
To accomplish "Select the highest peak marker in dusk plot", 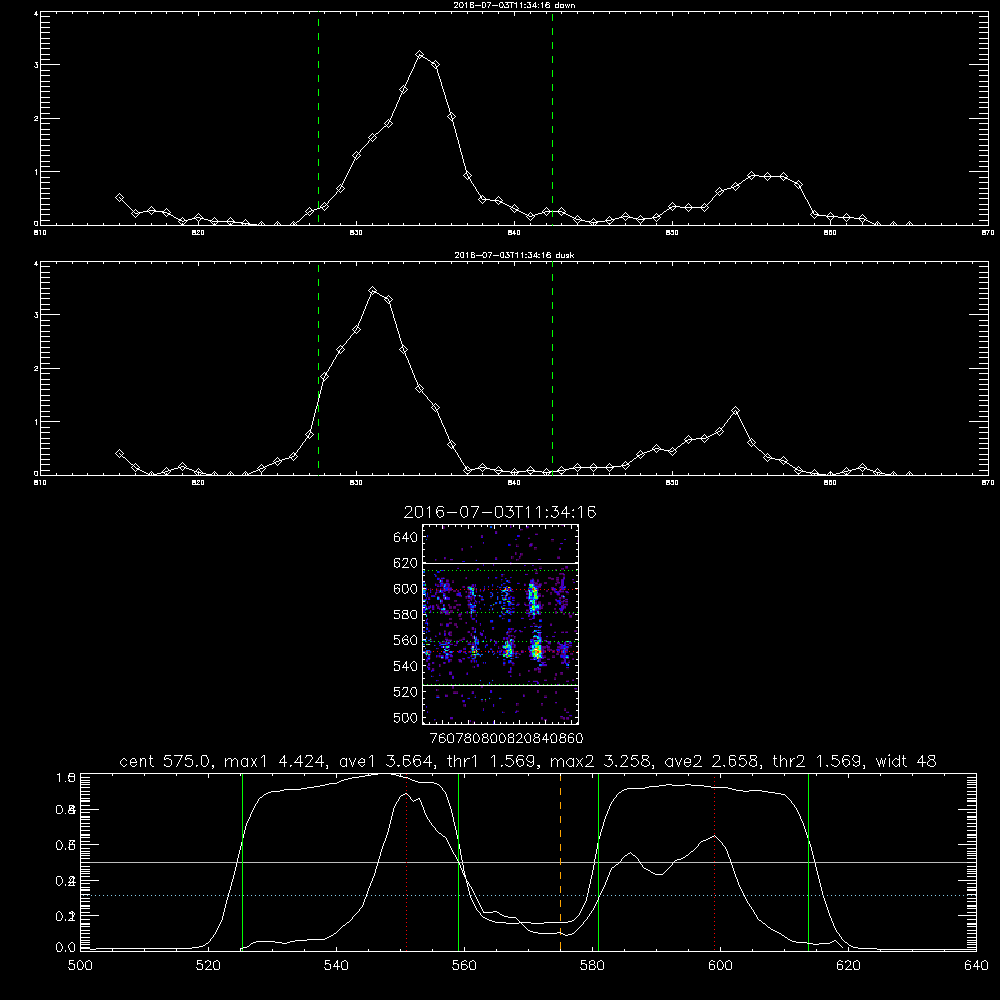I will click(x=373, y=291).
